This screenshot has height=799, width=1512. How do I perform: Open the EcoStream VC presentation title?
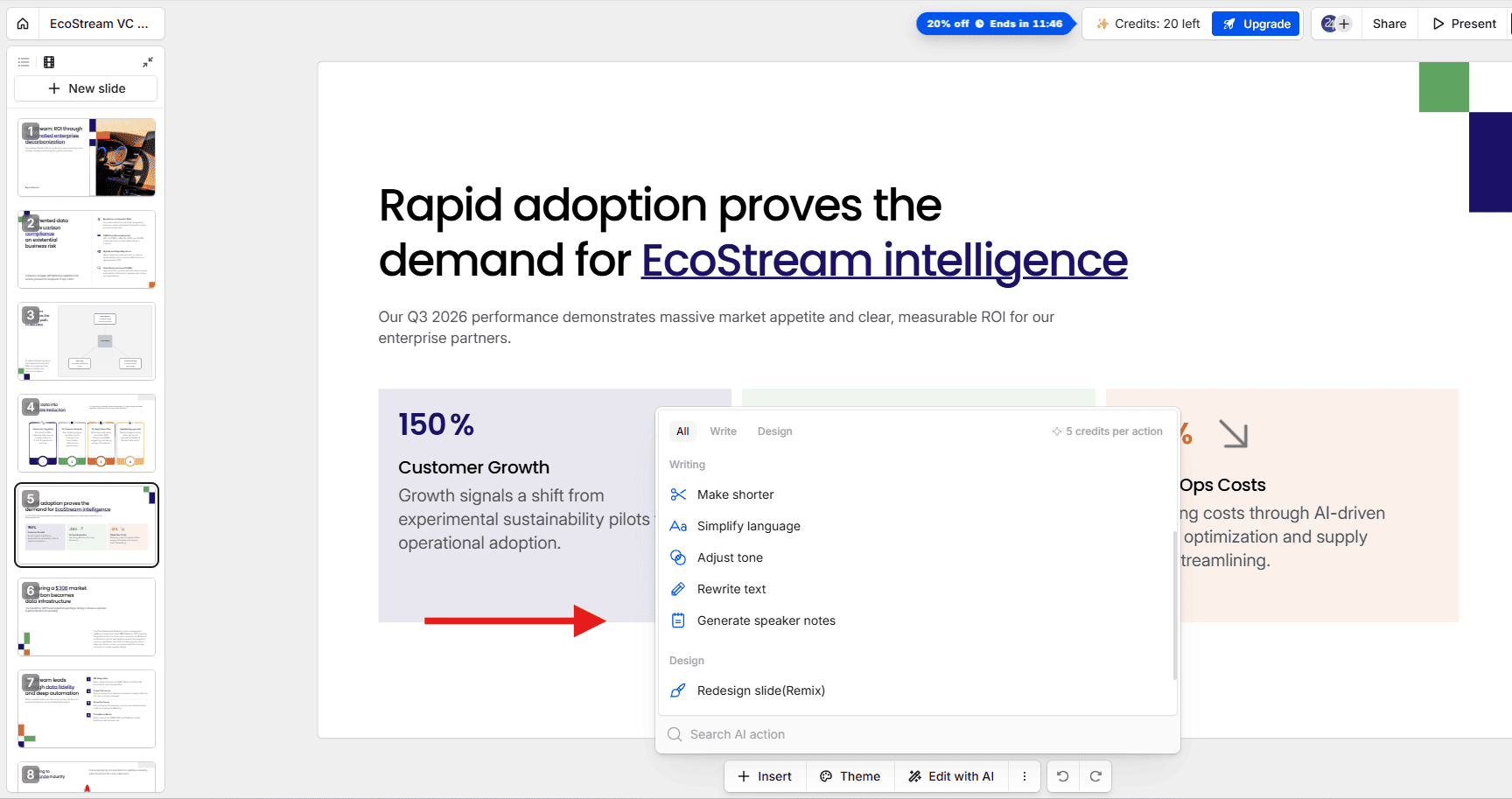[x=99, y=24]
